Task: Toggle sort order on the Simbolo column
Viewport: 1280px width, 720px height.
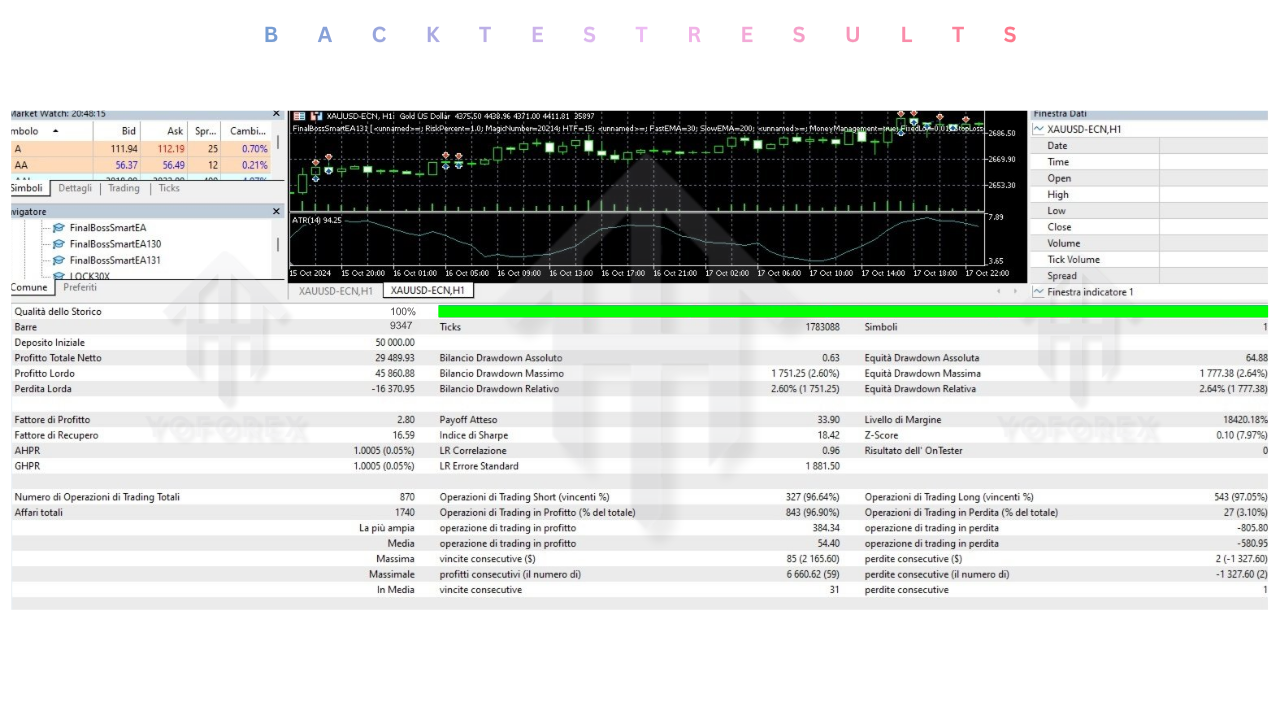Action: 30,131
